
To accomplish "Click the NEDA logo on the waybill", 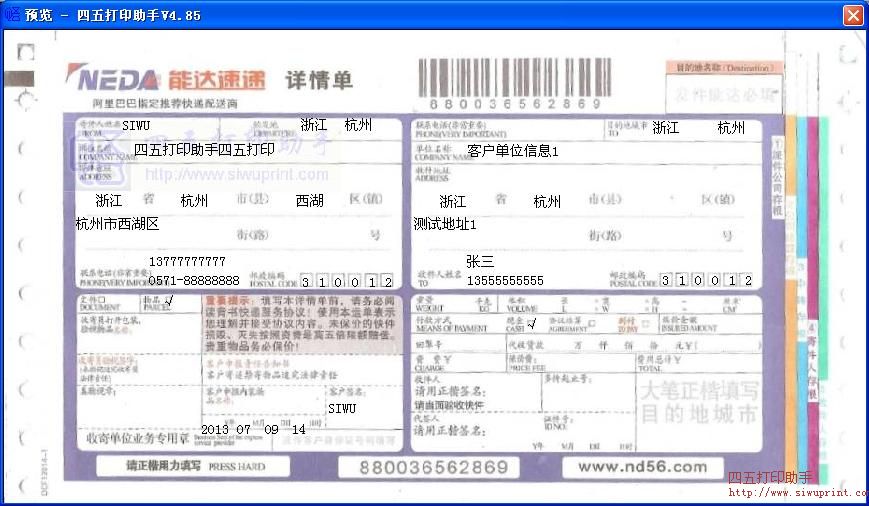I will coord(112,79).
